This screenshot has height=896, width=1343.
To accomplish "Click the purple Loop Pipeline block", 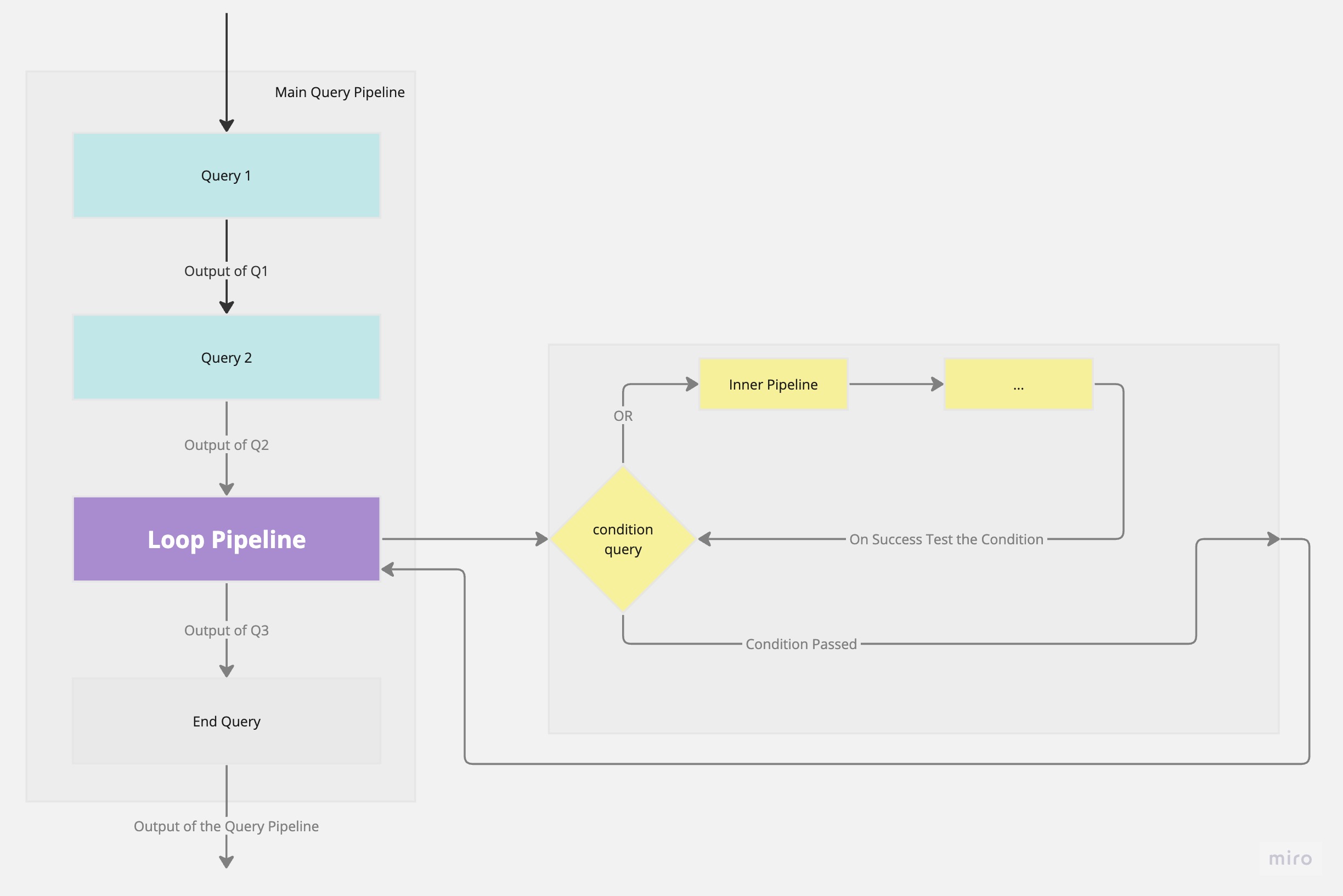I will [x=226, y=539].
